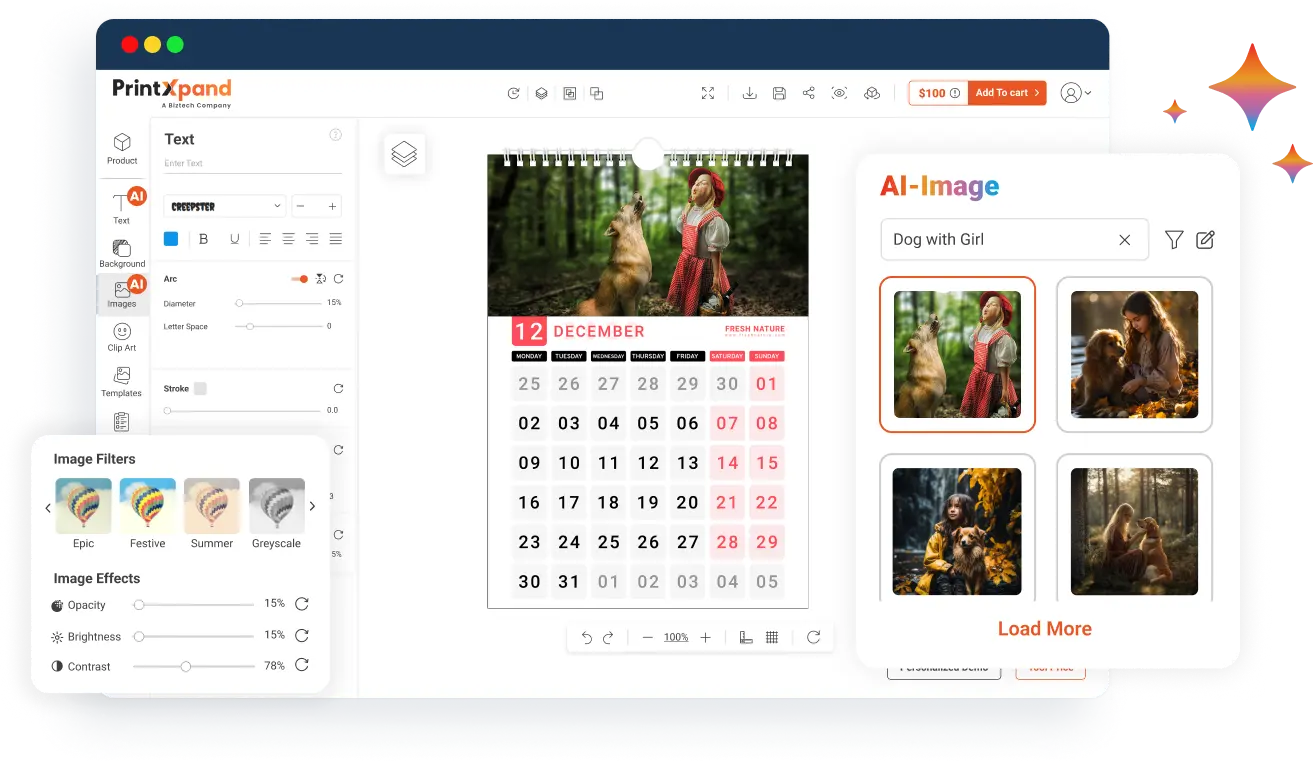Click the share icon in top toolbar

808,93
